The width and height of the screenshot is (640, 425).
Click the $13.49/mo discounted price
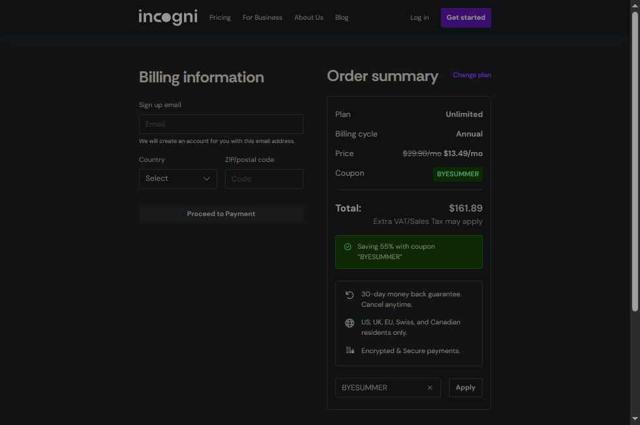pyautogui.click(x=463, y=154)
